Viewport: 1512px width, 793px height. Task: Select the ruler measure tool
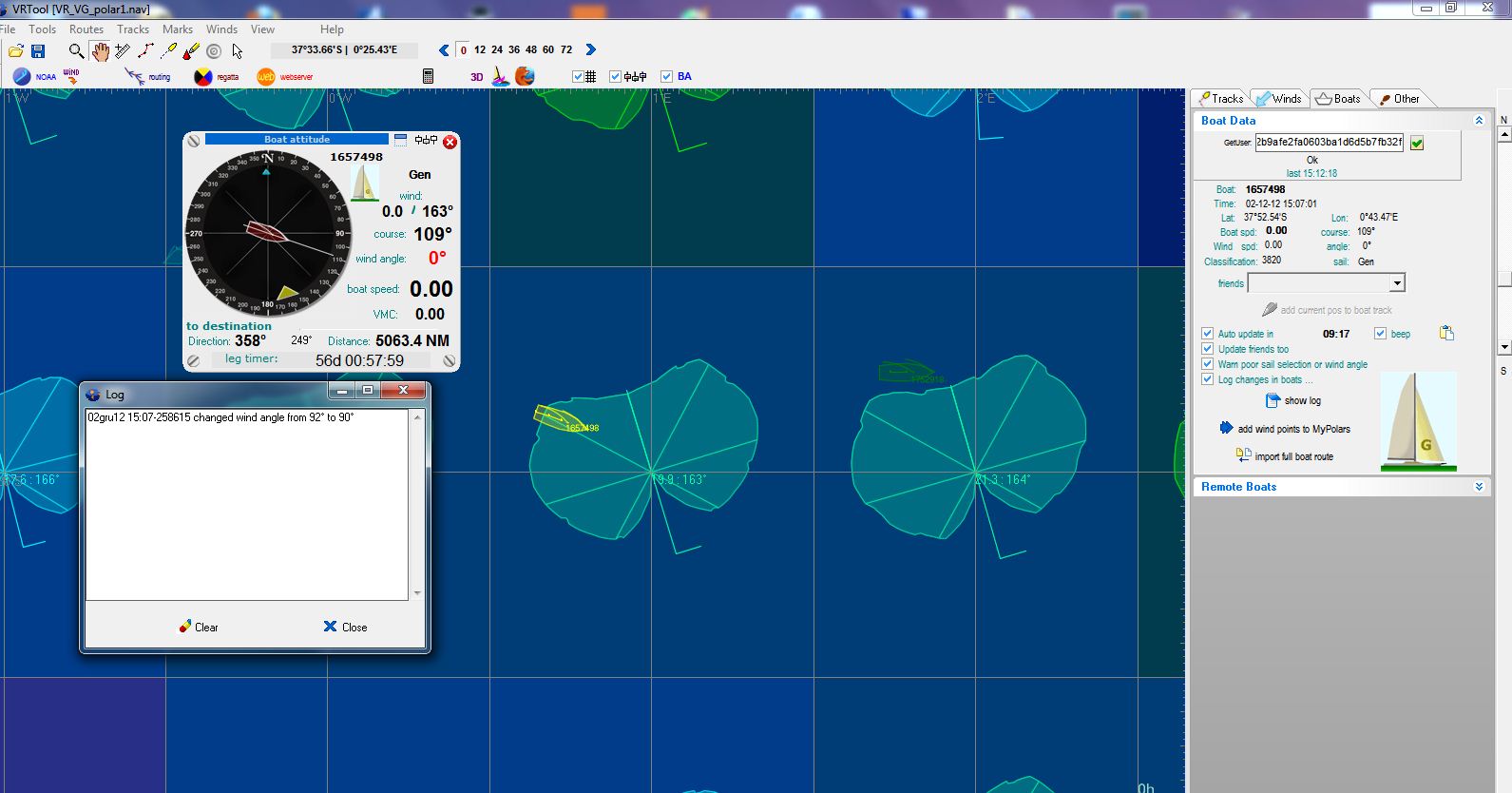coord(123,50)
